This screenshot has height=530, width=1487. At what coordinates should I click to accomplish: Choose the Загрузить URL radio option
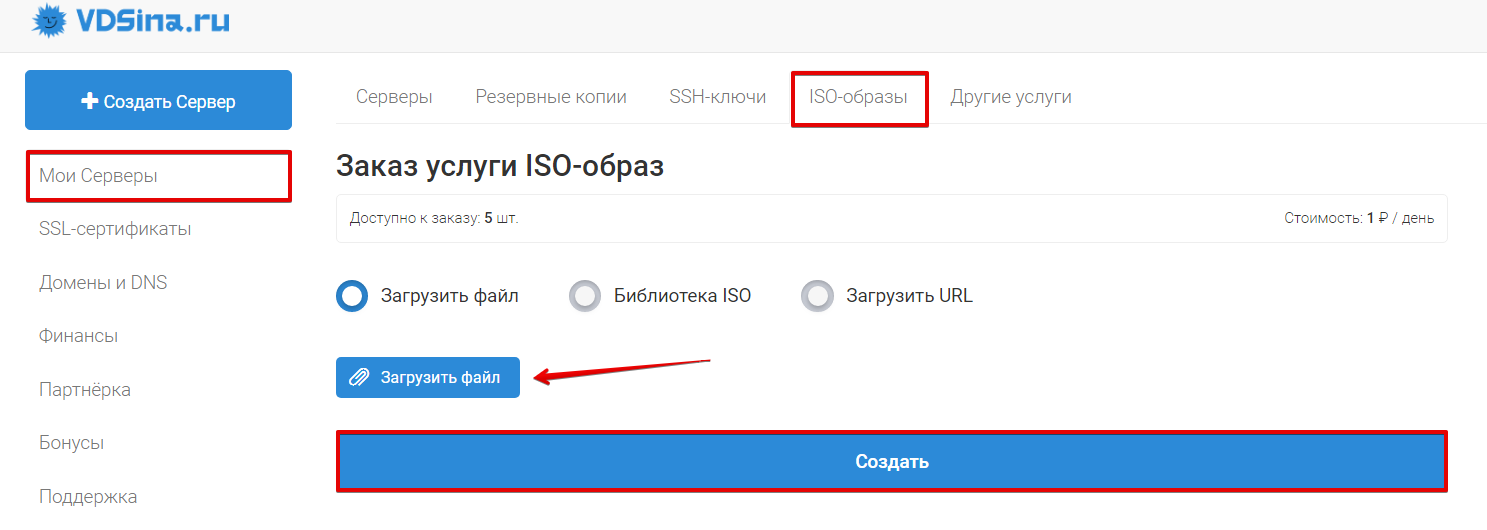[817, 296]
